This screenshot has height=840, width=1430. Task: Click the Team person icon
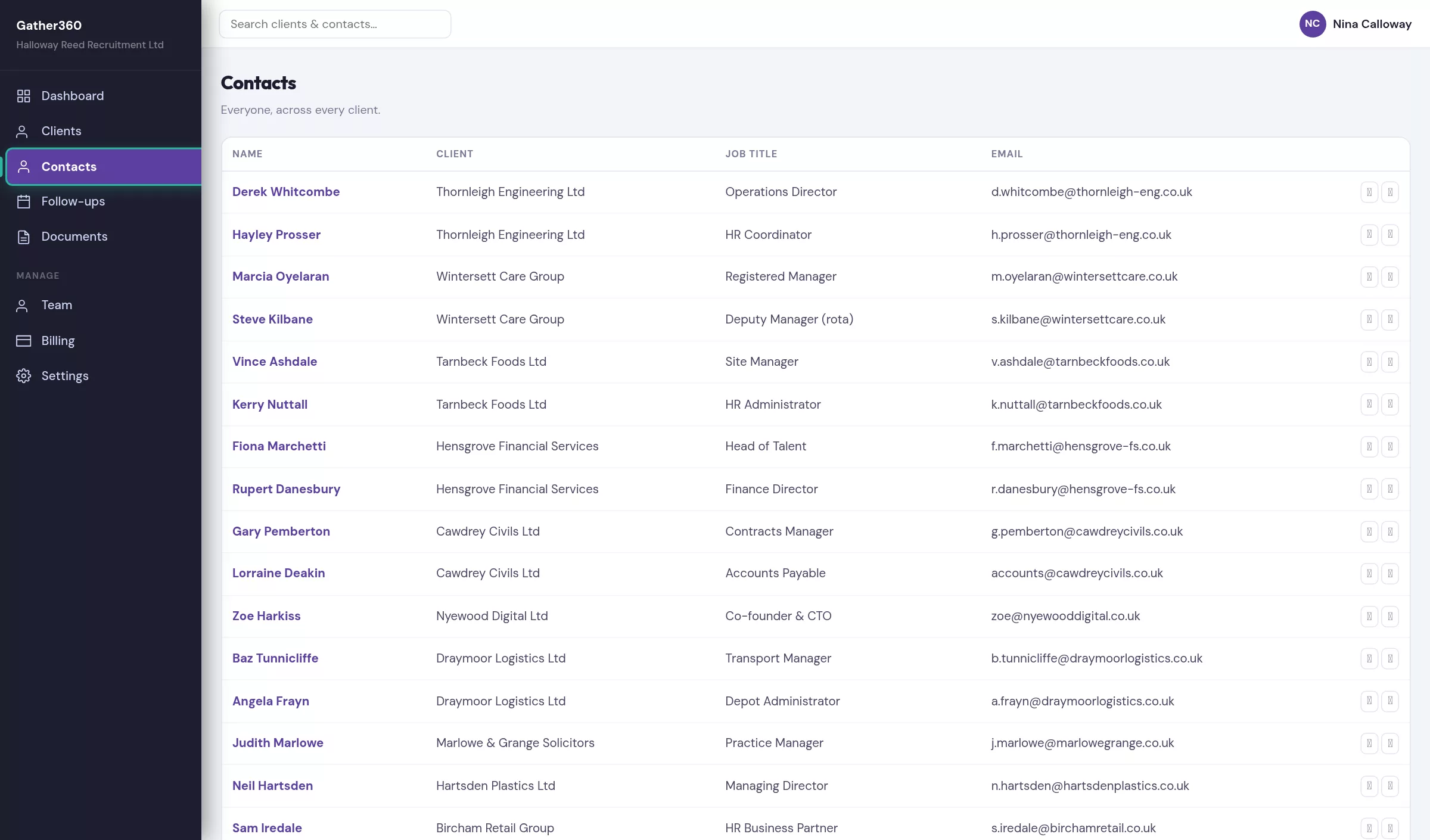[22, 305]
